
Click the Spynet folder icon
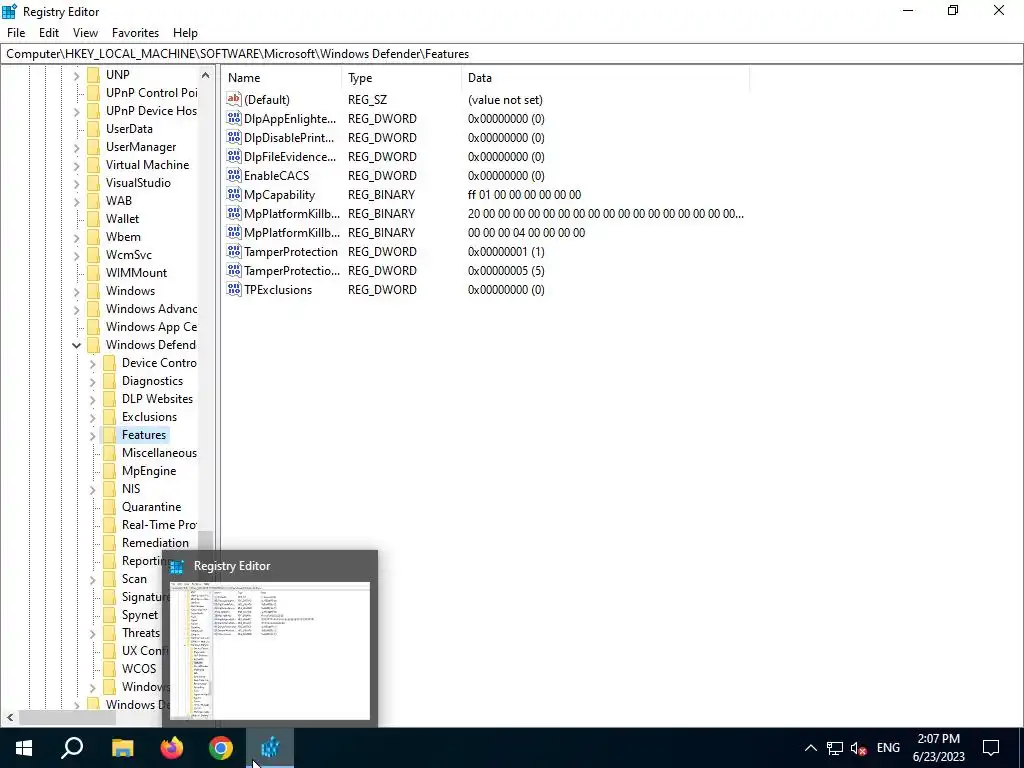[109, 615]
